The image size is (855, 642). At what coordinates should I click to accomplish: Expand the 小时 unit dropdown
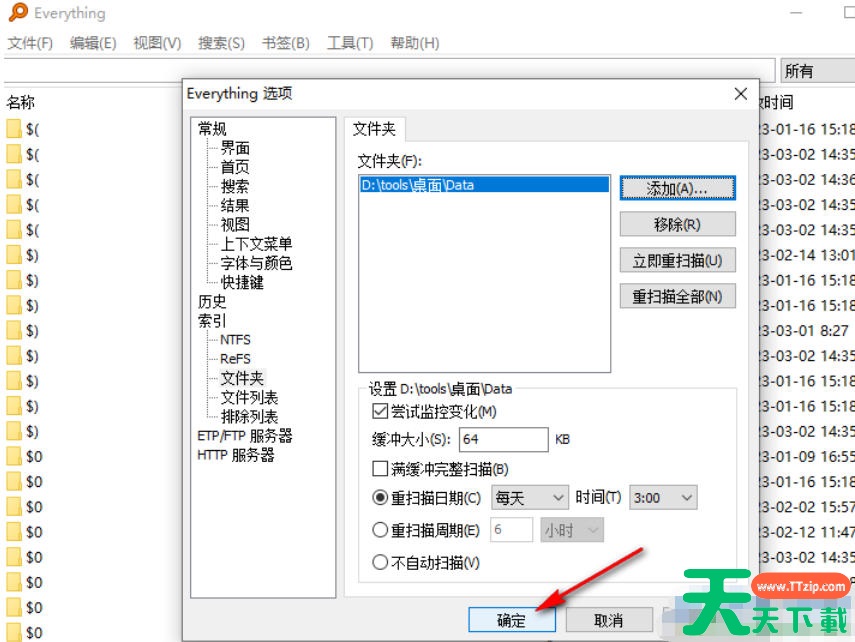pyautogui.click(x=571, y=530)
